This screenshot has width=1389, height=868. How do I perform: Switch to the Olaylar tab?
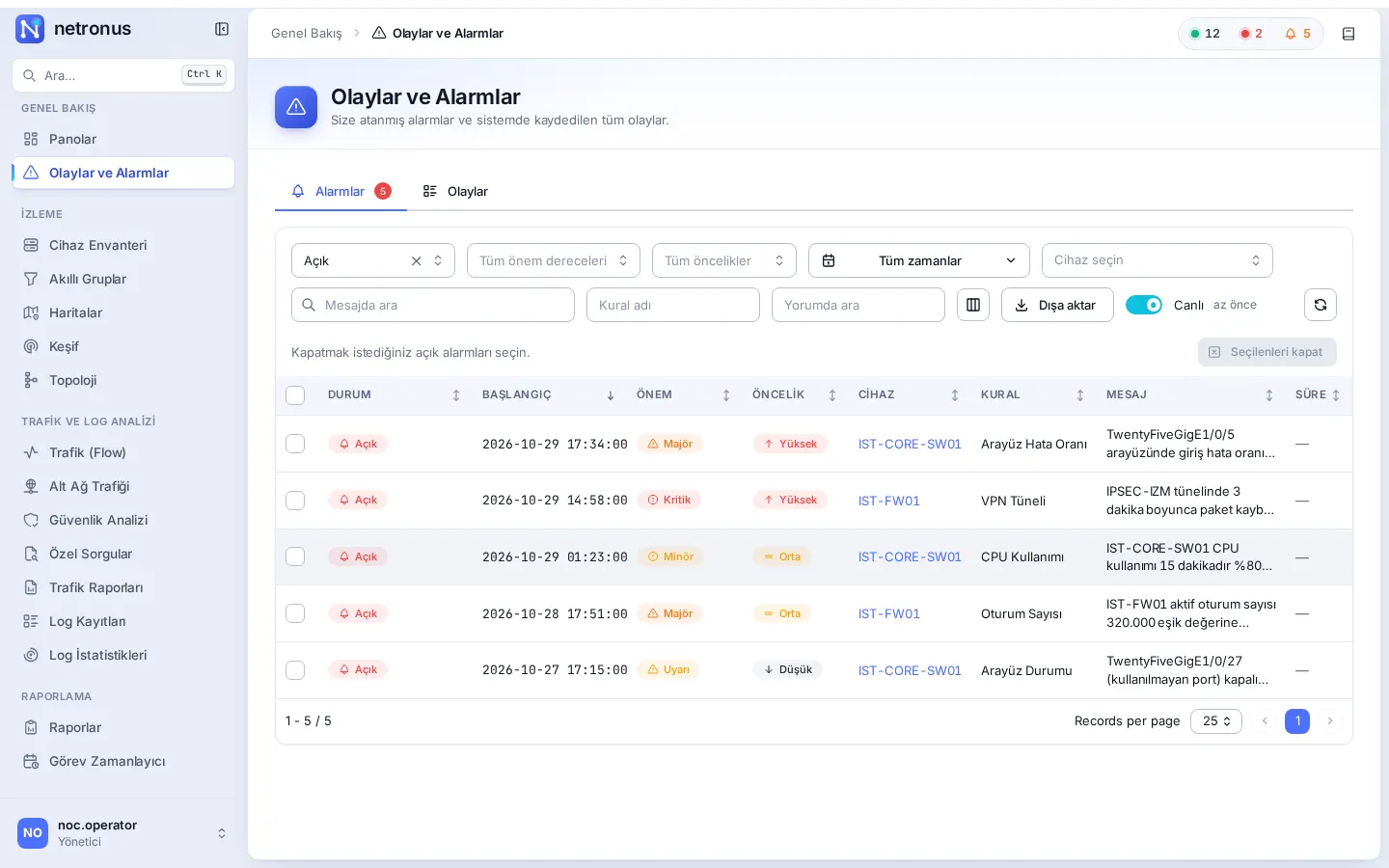tap(455, 191)
